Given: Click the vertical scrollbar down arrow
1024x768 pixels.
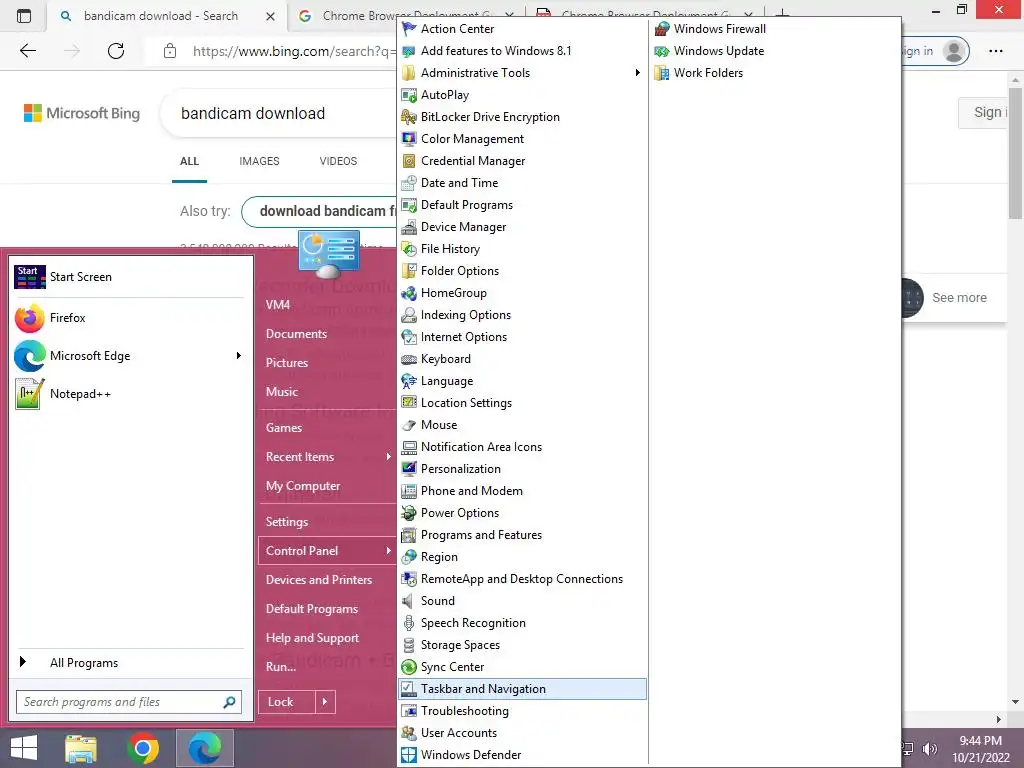Looking at the screenshot, I should click(x=1015, y=703).
